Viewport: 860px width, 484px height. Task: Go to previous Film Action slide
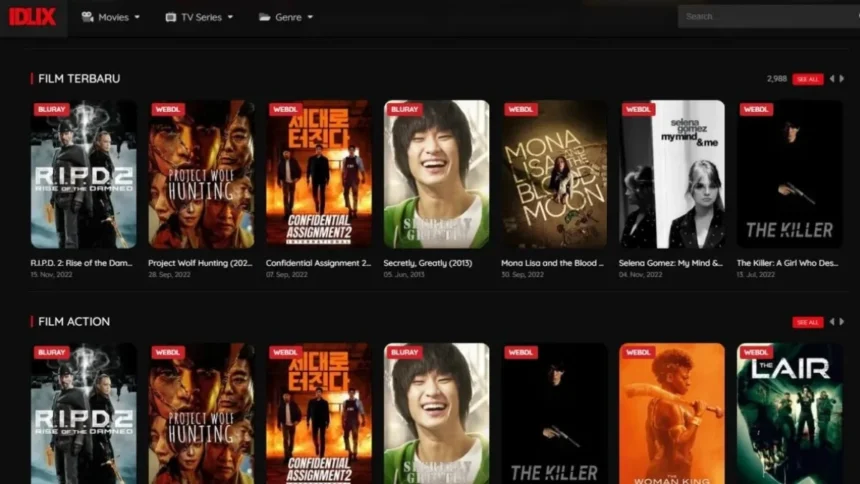(832, 322)
